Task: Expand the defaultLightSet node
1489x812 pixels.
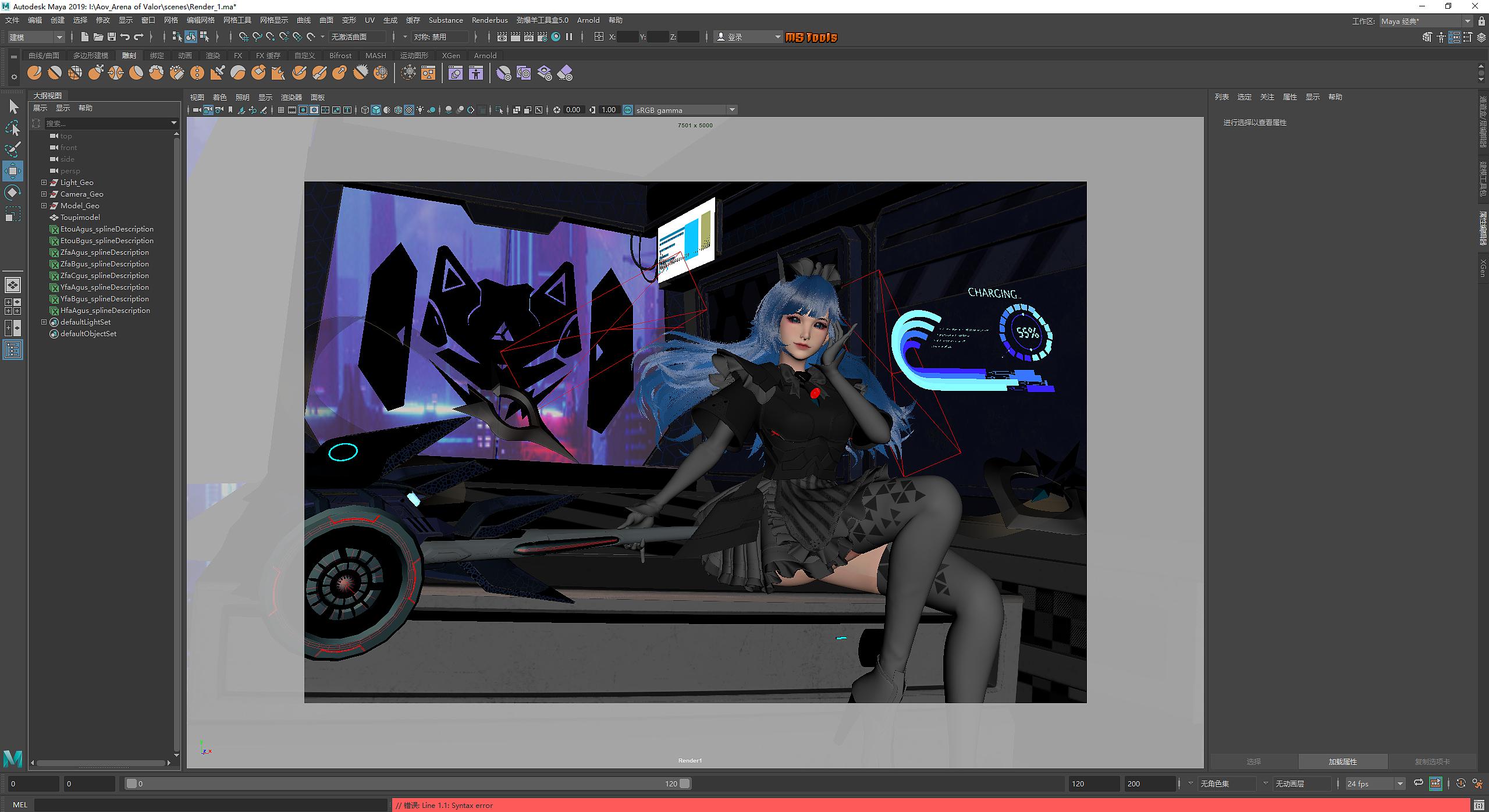Action: (x=44, y=322)
